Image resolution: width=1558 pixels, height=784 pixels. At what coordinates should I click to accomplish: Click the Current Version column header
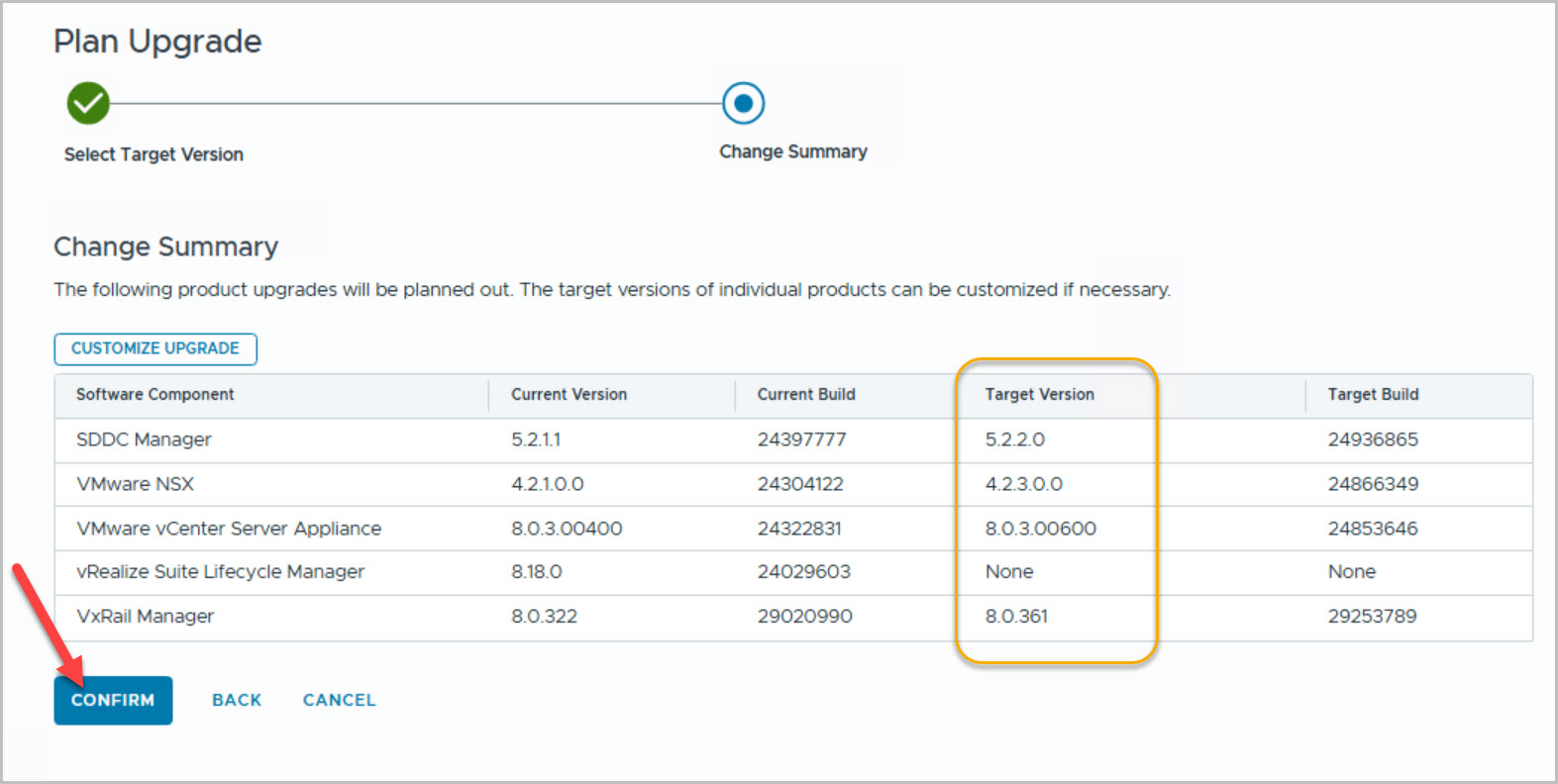569,394
